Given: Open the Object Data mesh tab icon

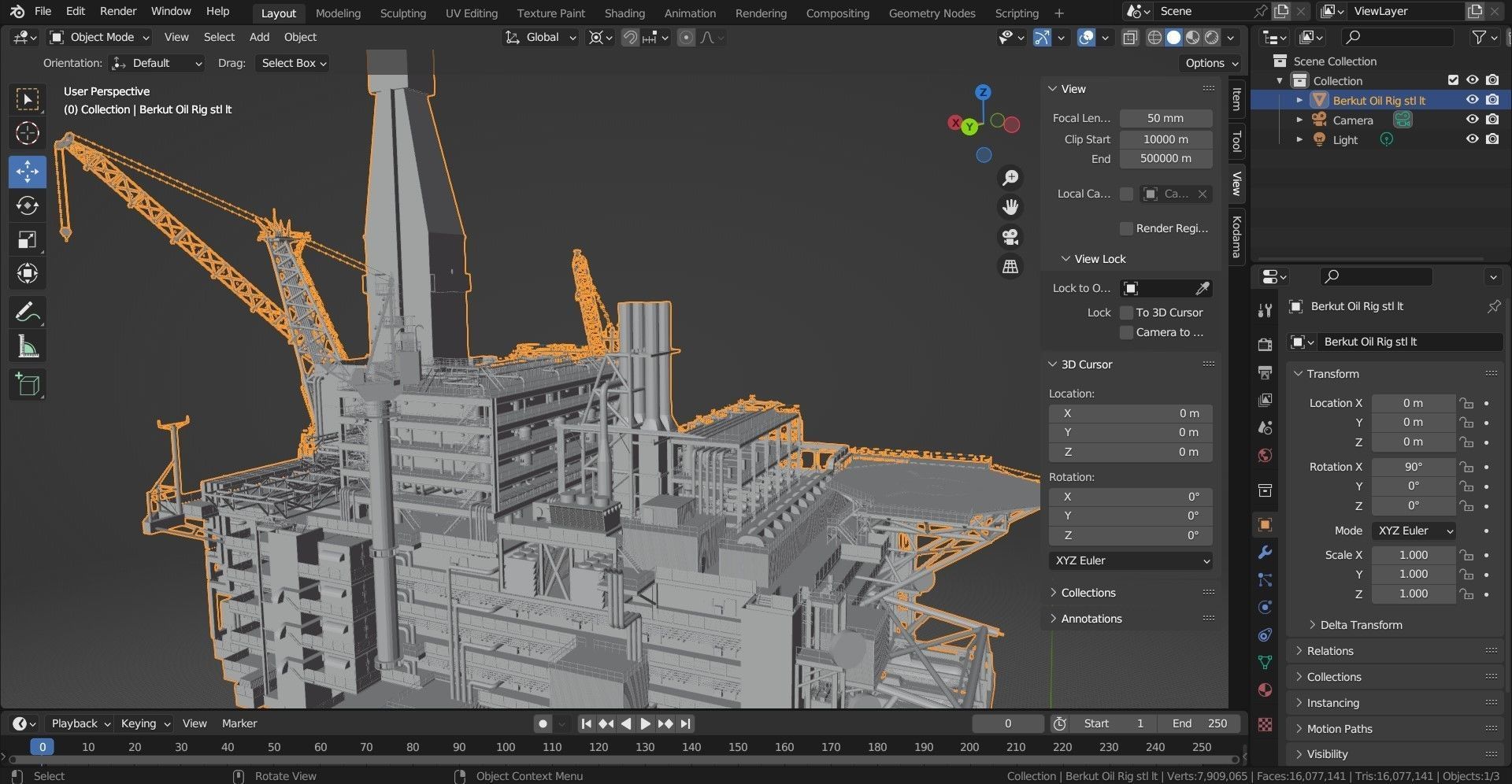Looking at the screenshot, I should point(1265,663).
